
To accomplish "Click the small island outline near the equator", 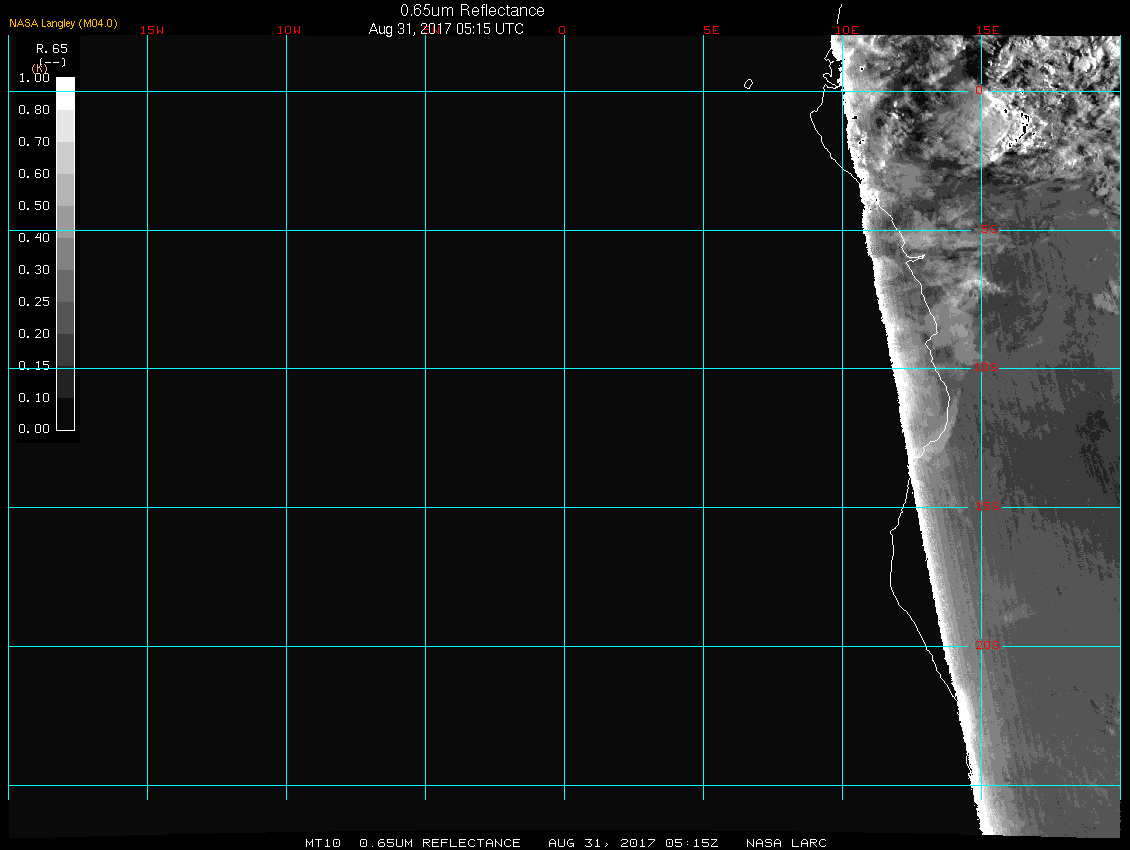I will 748,84.
